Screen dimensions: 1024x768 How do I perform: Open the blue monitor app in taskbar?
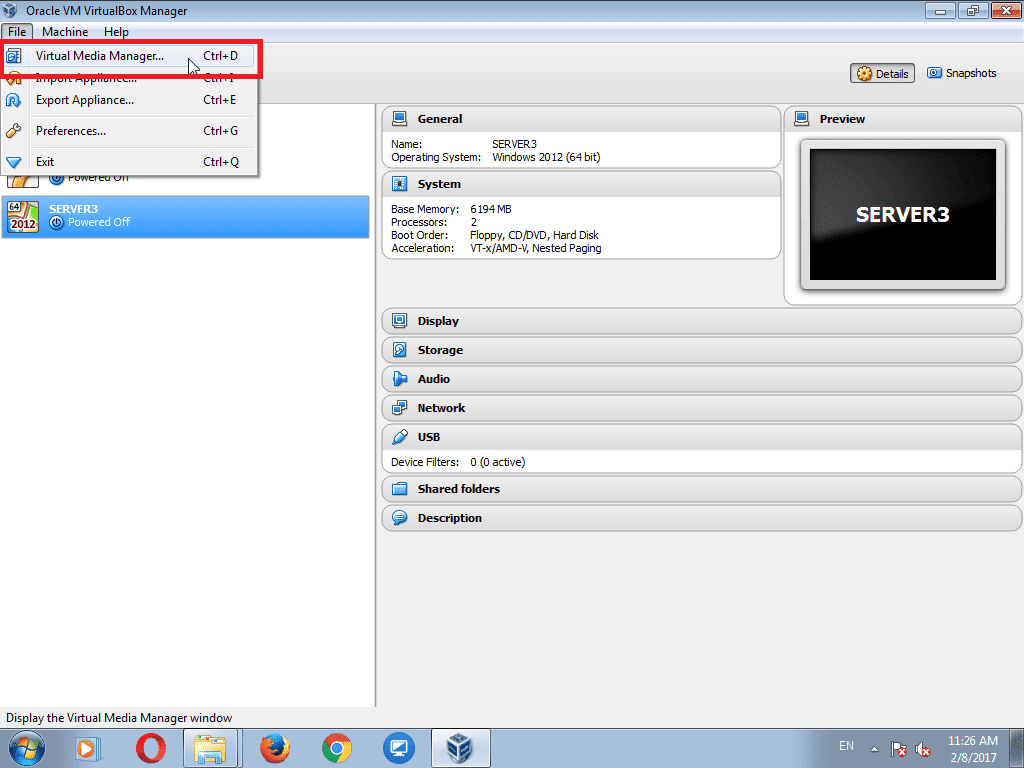point(398,748)
